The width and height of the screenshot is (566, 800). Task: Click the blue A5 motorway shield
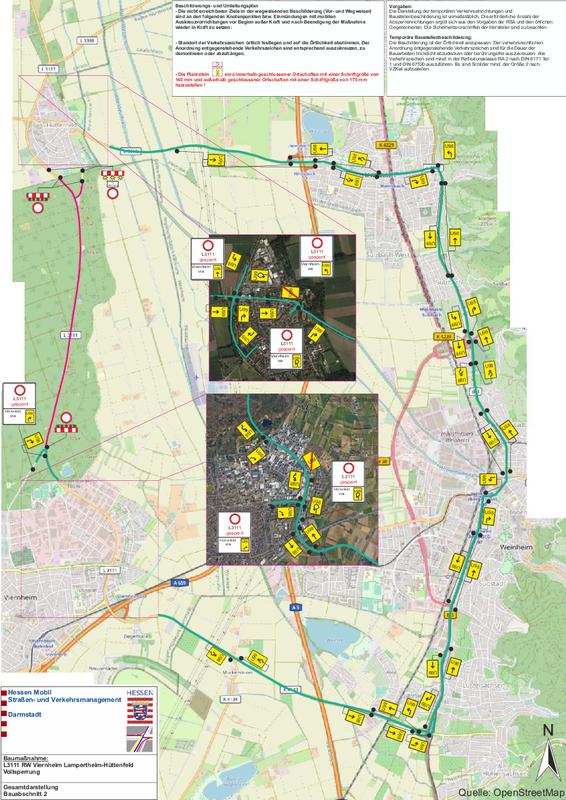(296, 608)
